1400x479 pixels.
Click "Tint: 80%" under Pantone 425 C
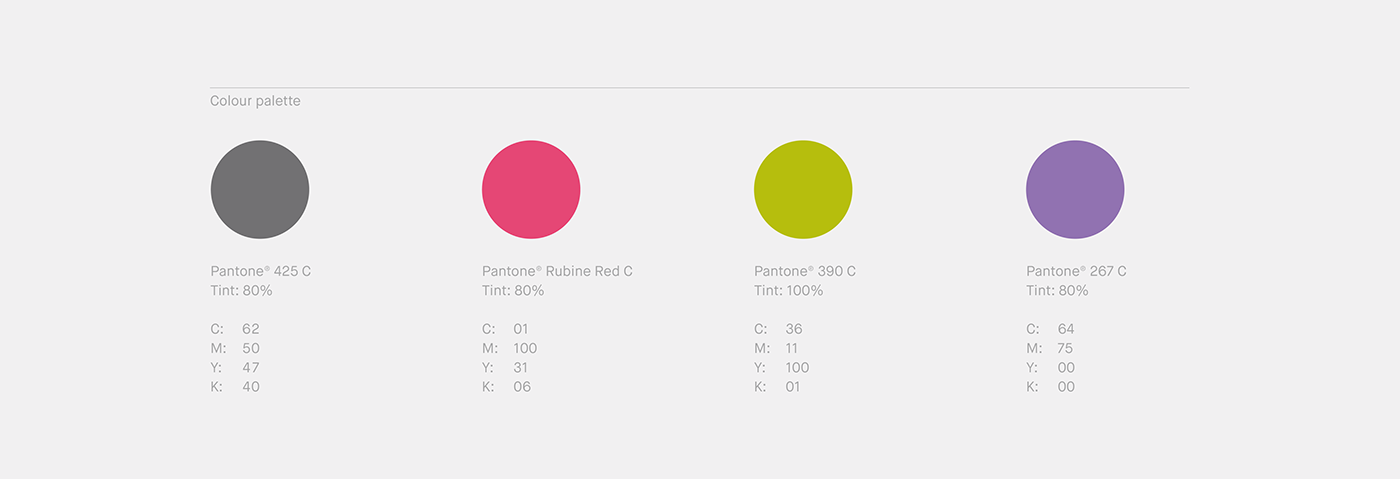(x=241, y=291)
